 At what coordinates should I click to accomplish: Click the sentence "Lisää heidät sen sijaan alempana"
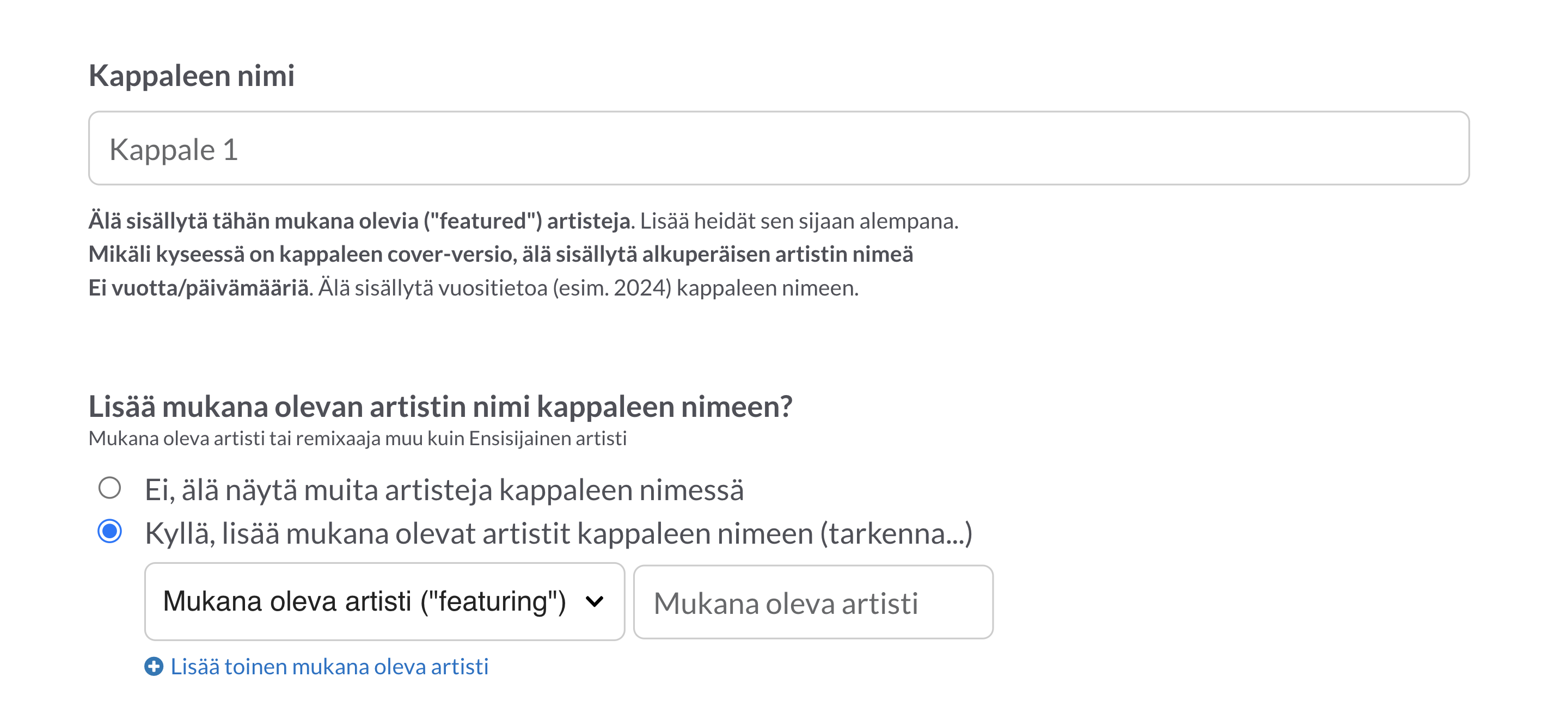tap(799, 220)
